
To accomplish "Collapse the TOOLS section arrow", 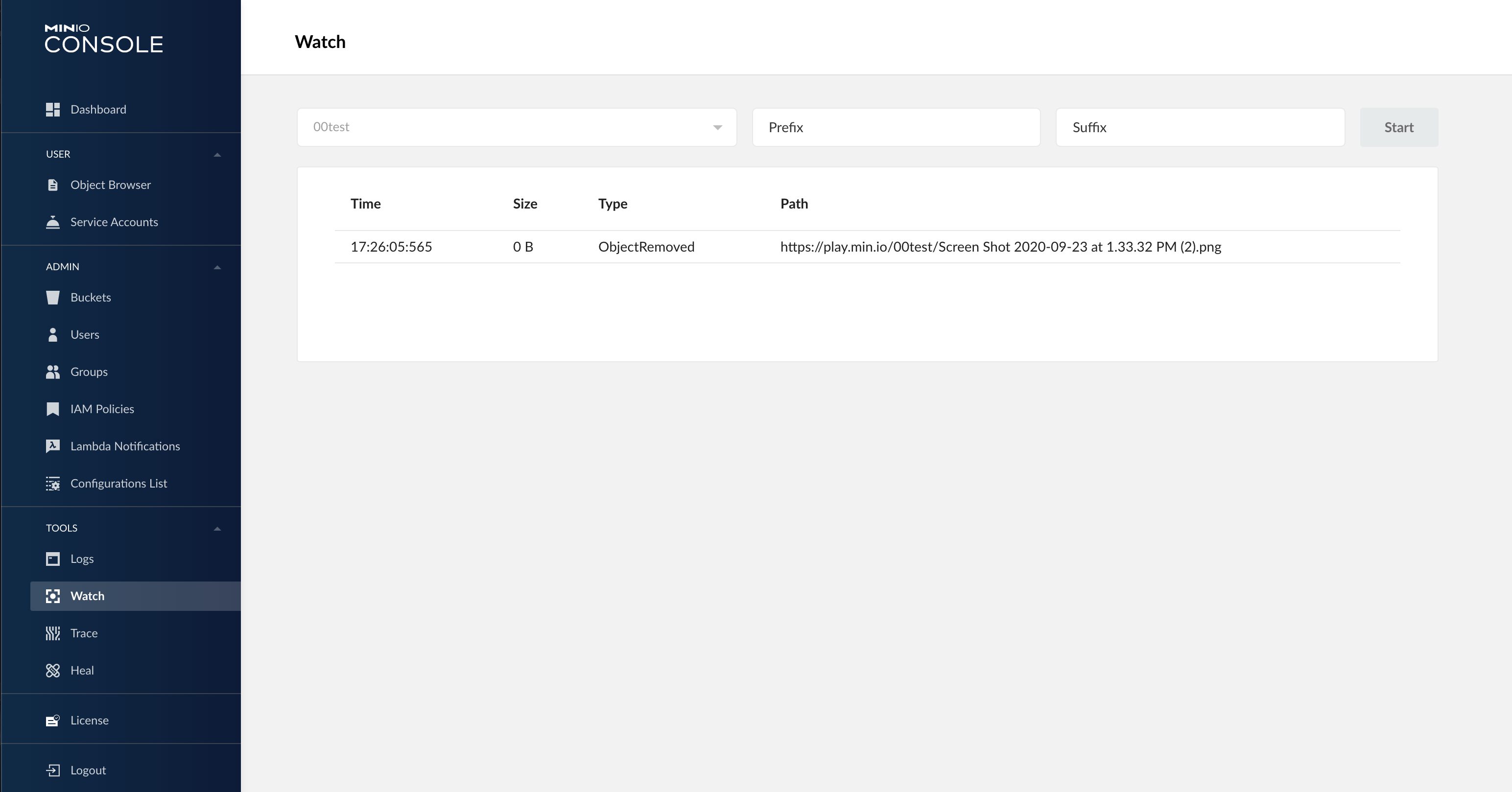I will point(217,529).
